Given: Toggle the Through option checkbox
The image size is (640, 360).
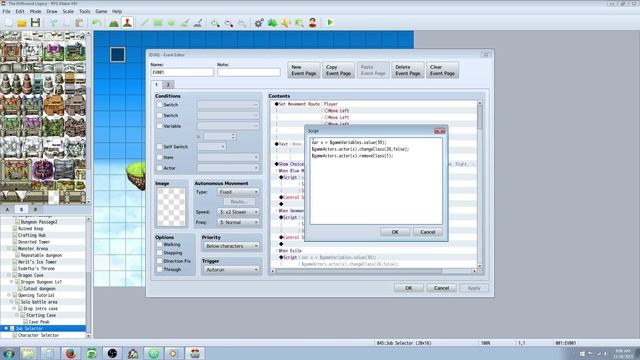Looking at the screenshot, I should tap(160, 269).
